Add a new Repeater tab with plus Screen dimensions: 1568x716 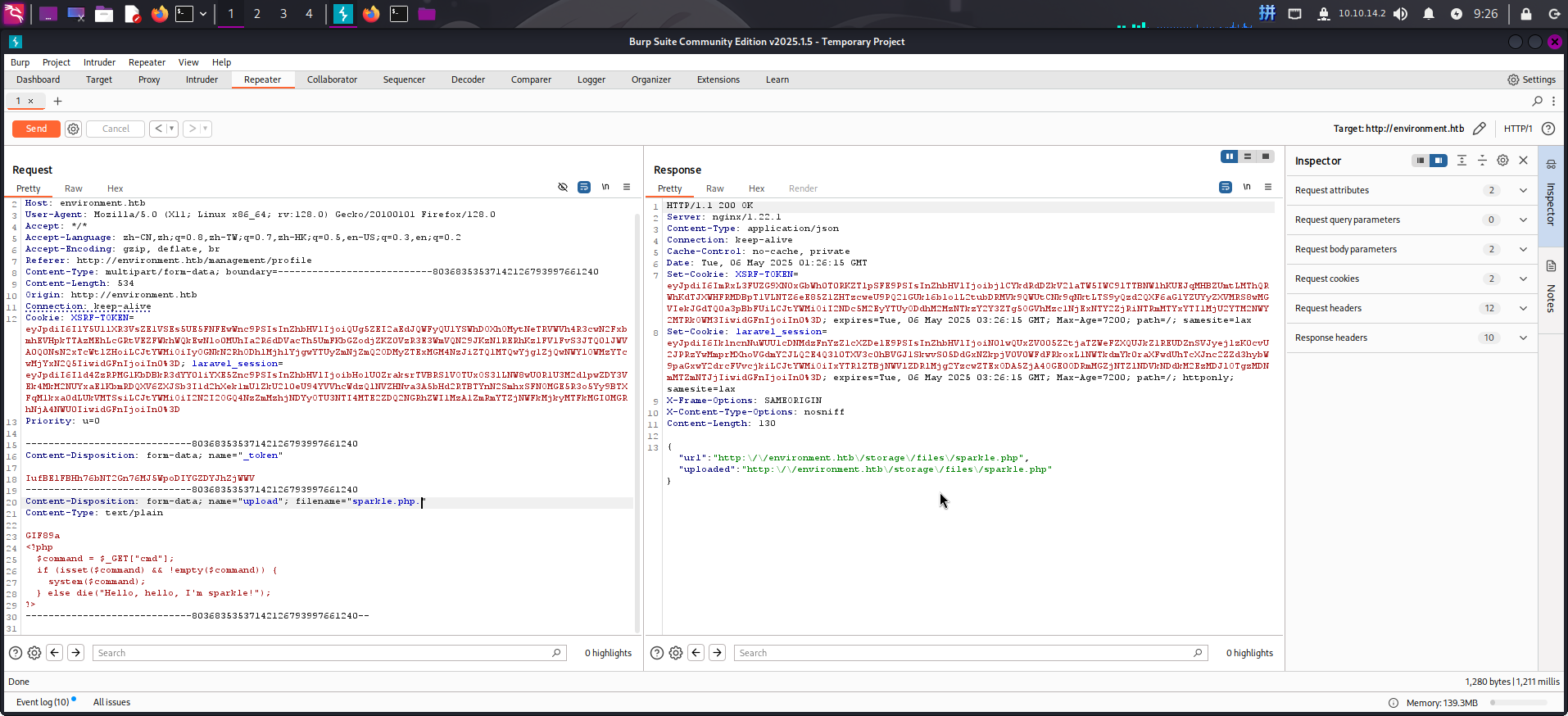coord(57,101)
